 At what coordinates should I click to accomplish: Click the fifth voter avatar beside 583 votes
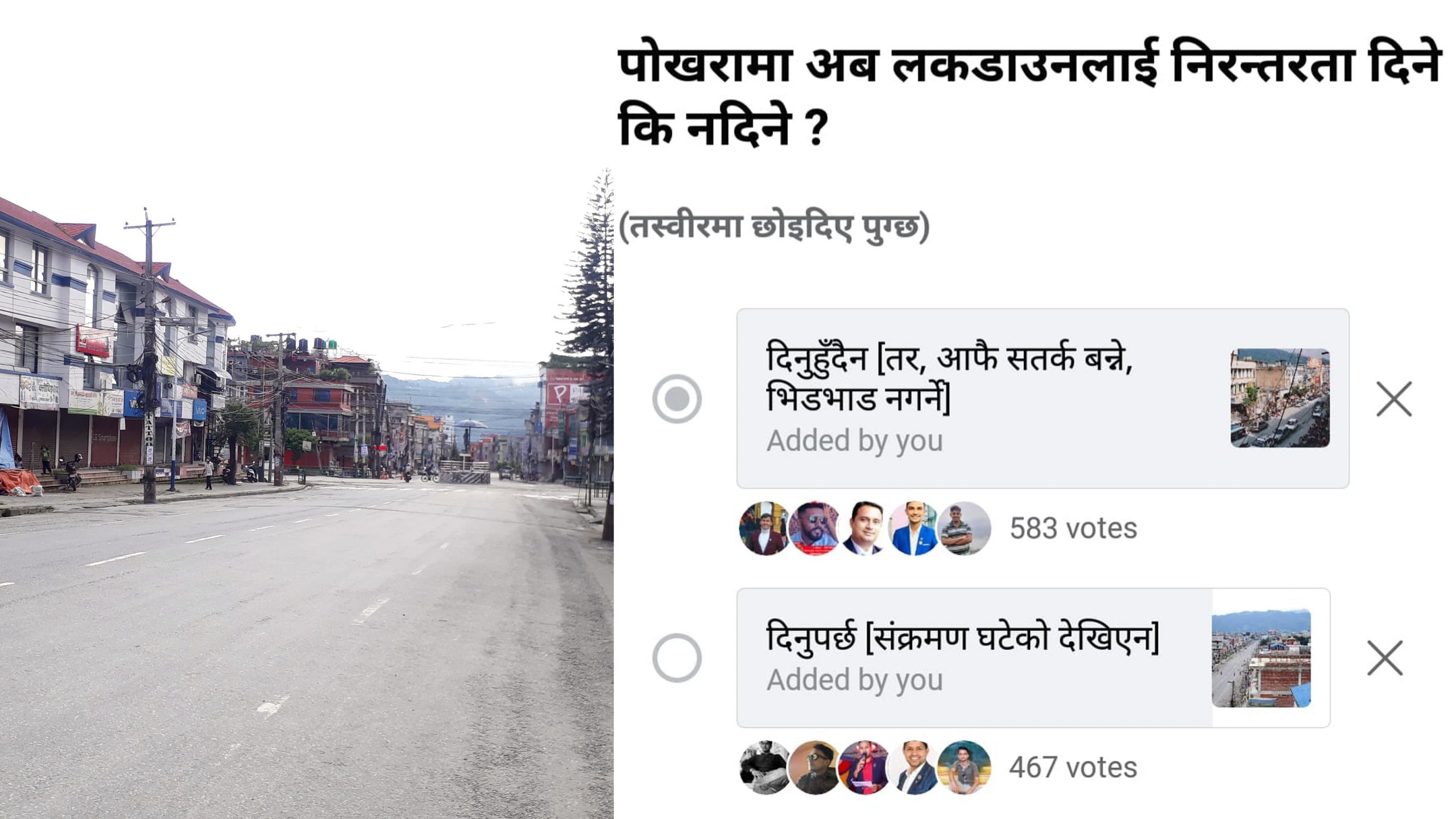[964, 528]
